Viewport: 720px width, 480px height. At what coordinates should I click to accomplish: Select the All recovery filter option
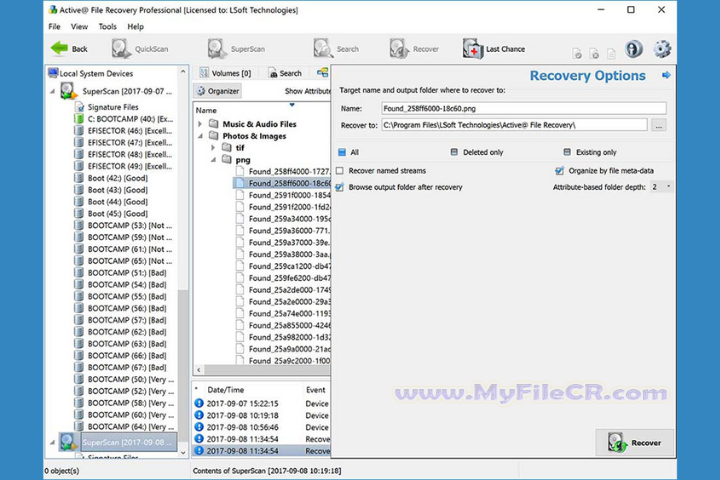pyautogui.click(x=342, y=152)
